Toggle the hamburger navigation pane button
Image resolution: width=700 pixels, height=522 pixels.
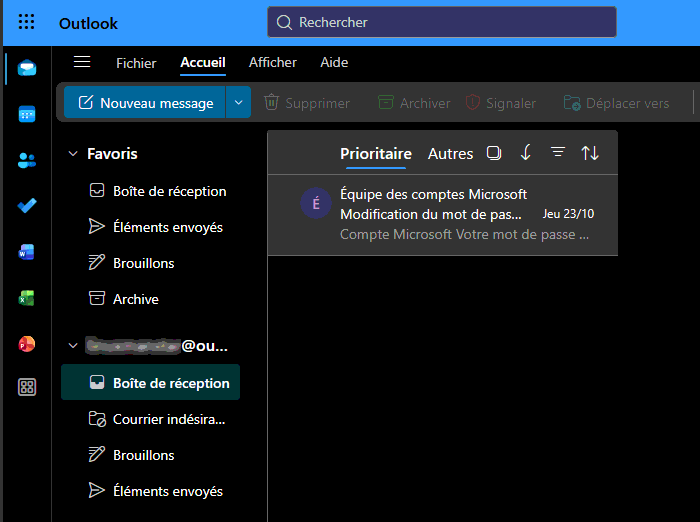(82, 62)
